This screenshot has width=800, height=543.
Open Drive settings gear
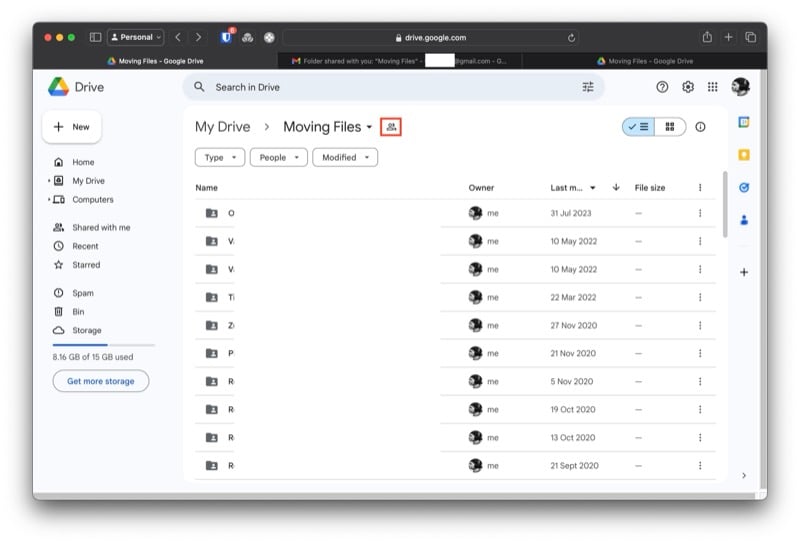point(688,87)
